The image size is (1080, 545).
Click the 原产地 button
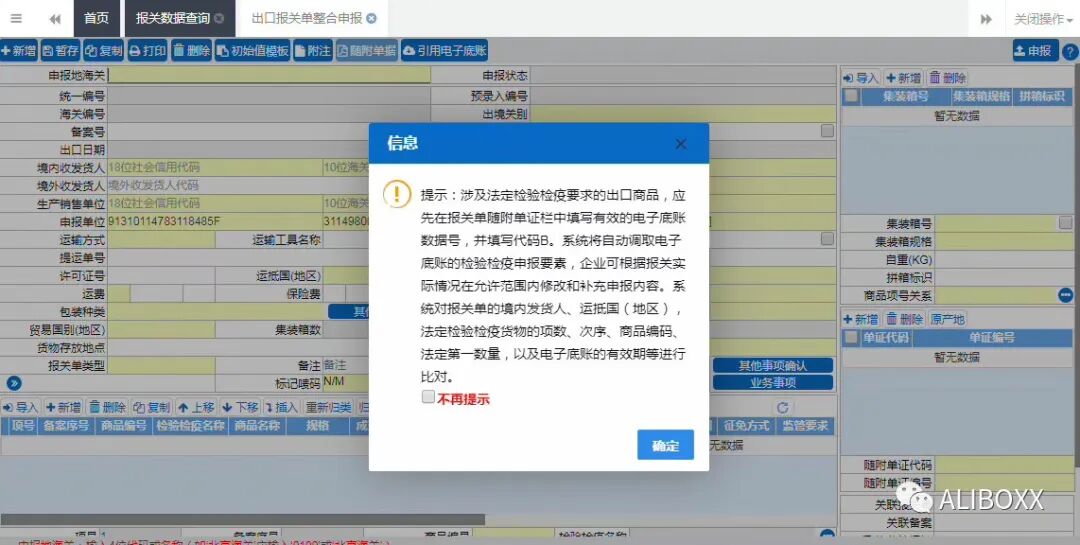pyautogui.click(x=947, y=319)
